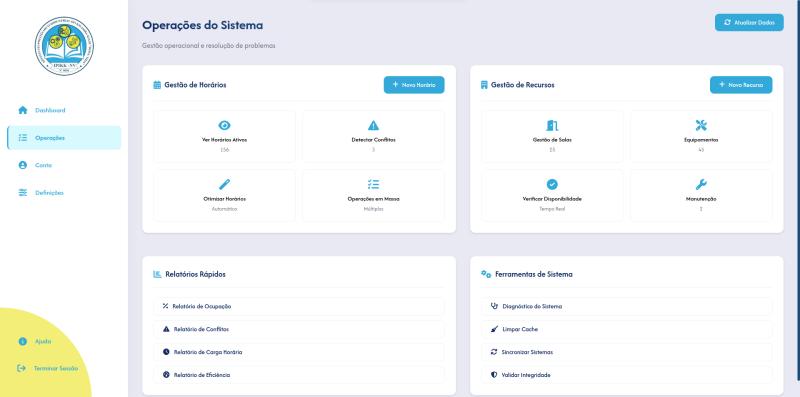Click the checkmark icon for Verificar Disponibilidade
Viewport: 800px width, 397px height.
coord(552,184)
